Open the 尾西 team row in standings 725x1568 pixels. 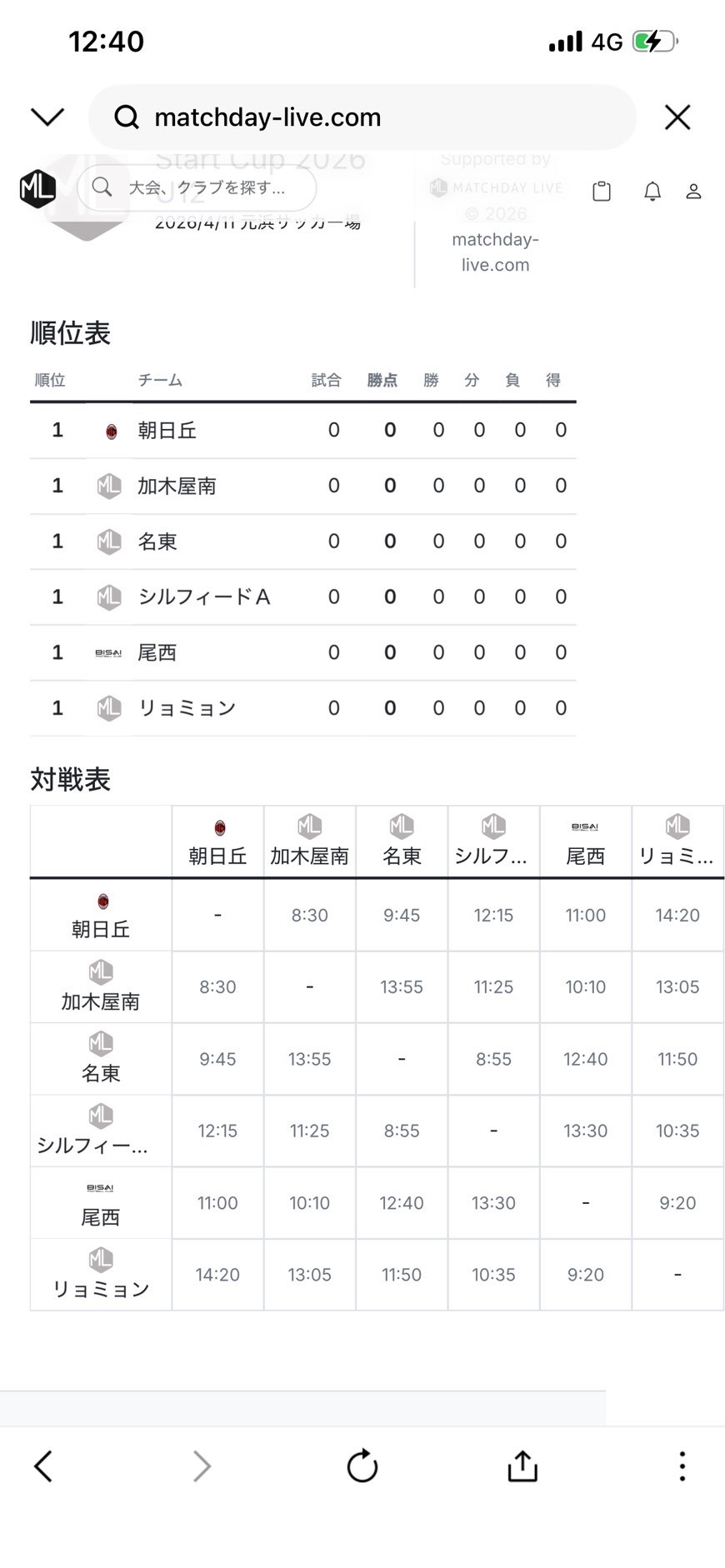[157, 652]
